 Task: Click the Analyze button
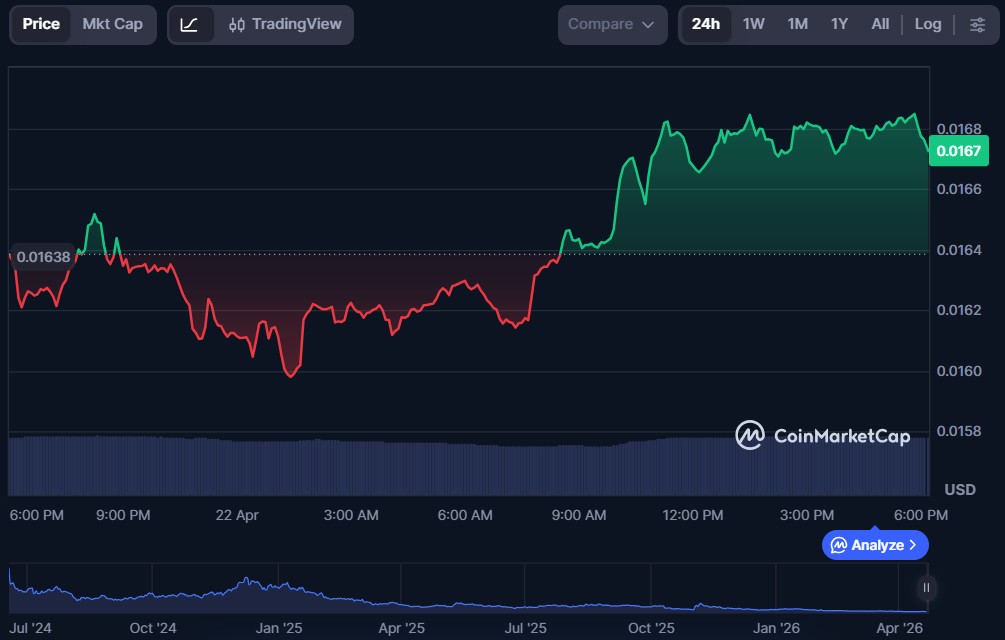coord(875,545)
